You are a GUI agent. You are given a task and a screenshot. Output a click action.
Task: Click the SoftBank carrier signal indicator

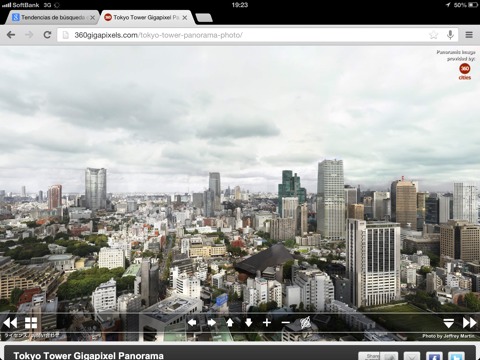[x=21, y=5]
